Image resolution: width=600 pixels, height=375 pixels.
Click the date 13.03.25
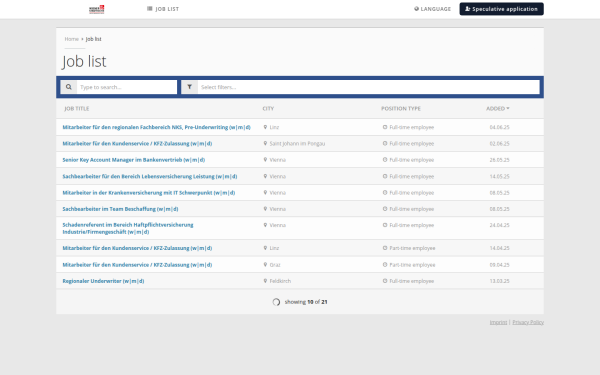[499, 281]
